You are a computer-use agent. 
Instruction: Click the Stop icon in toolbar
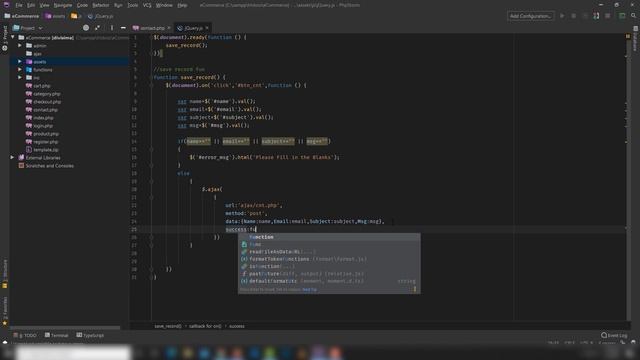608,16
